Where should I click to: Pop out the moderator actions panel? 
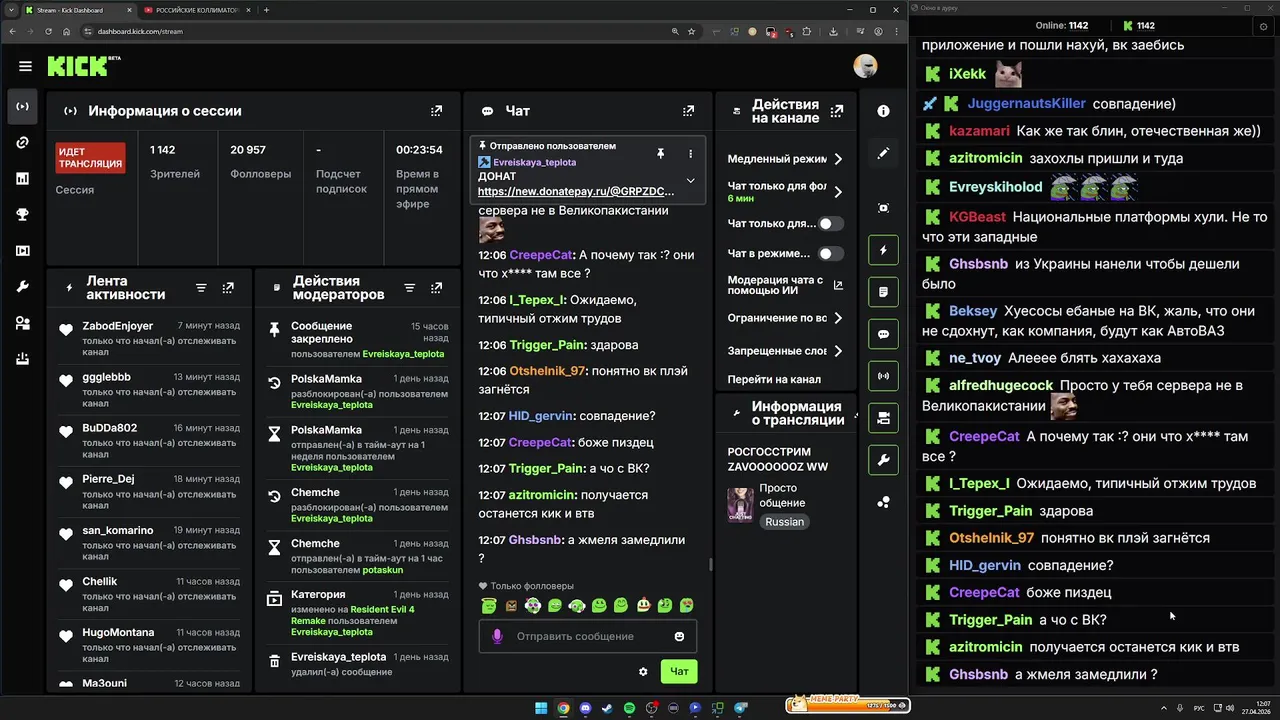[x=436, y=288]
